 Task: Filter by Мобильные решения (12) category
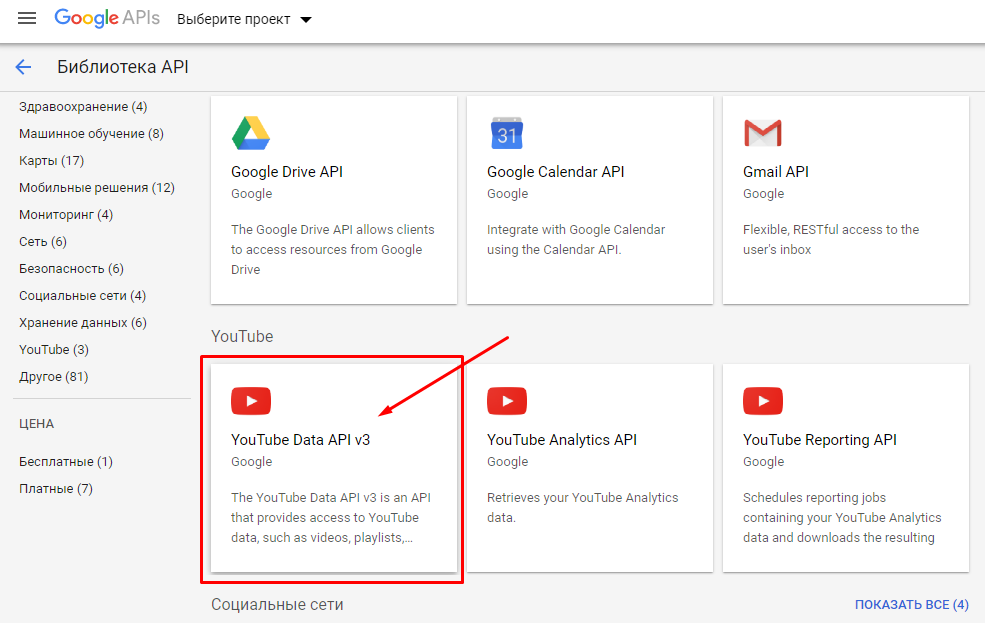97,188
